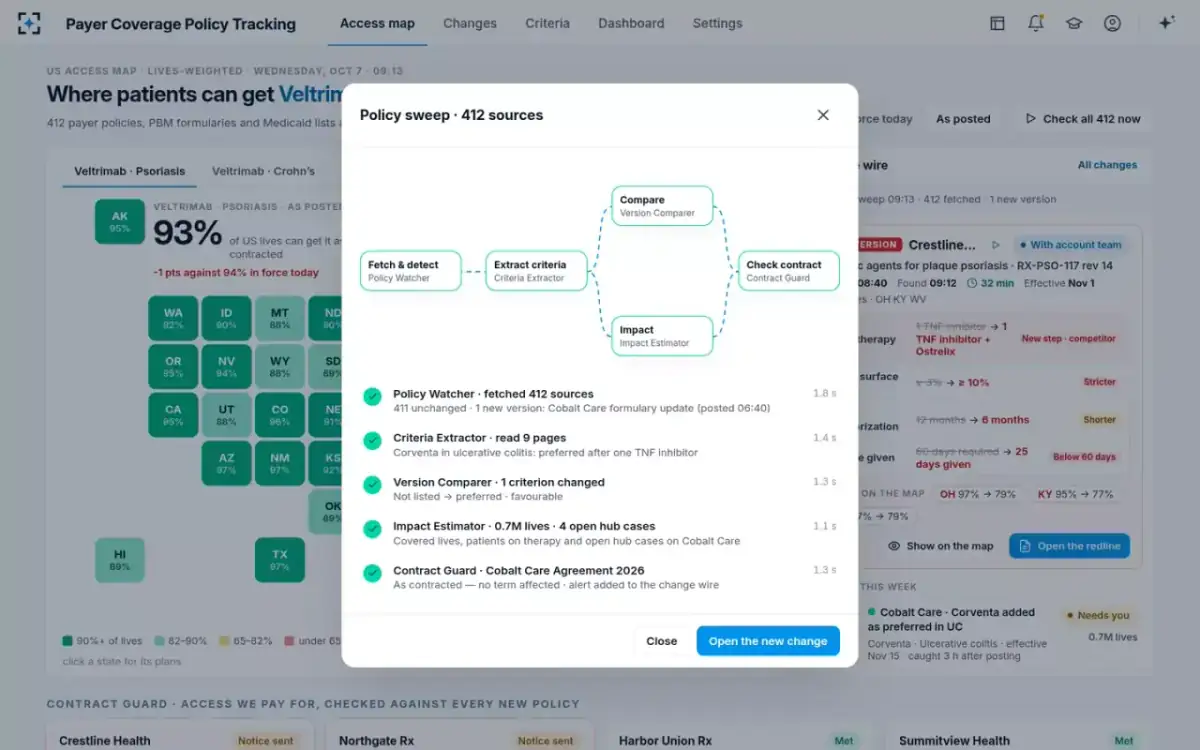This screenshot has height=750, width=1200.
Task: Click Check all 412 now button
Action: coord(1083,119)
